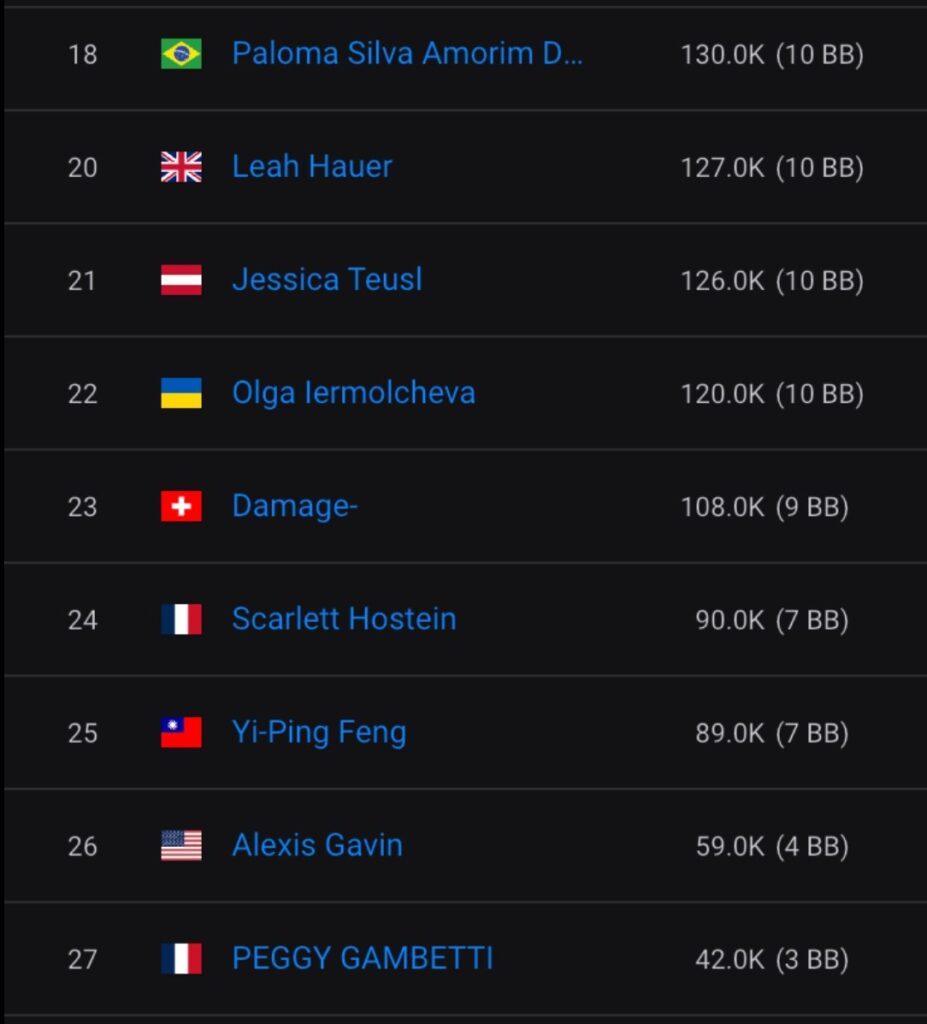Image resolution: width=927 pixels, height=1024 pixels.
Task: Click the United Kingdom flag icon
Action: [181, 167]
